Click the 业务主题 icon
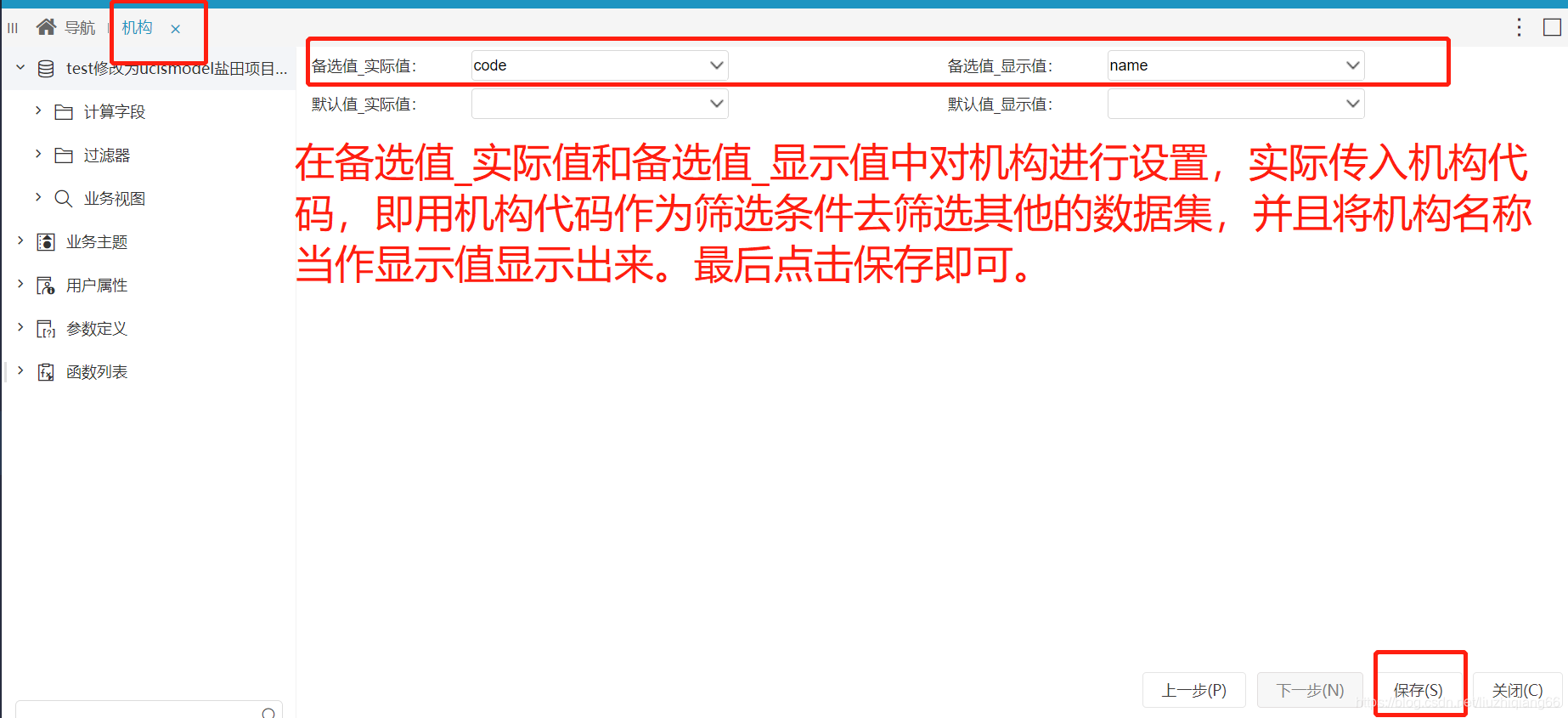This screenshot has width=1568, height=718. (x=46, y=242)
